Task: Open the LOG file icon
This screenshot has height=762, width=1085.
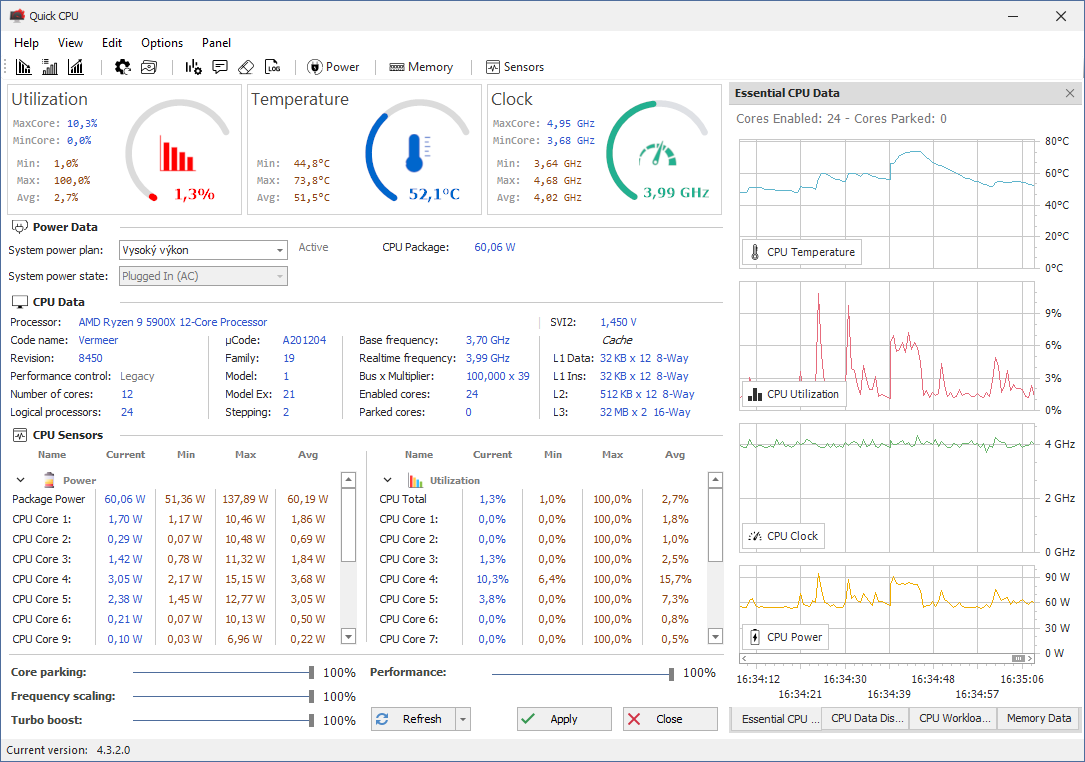Action: point(273,67)
